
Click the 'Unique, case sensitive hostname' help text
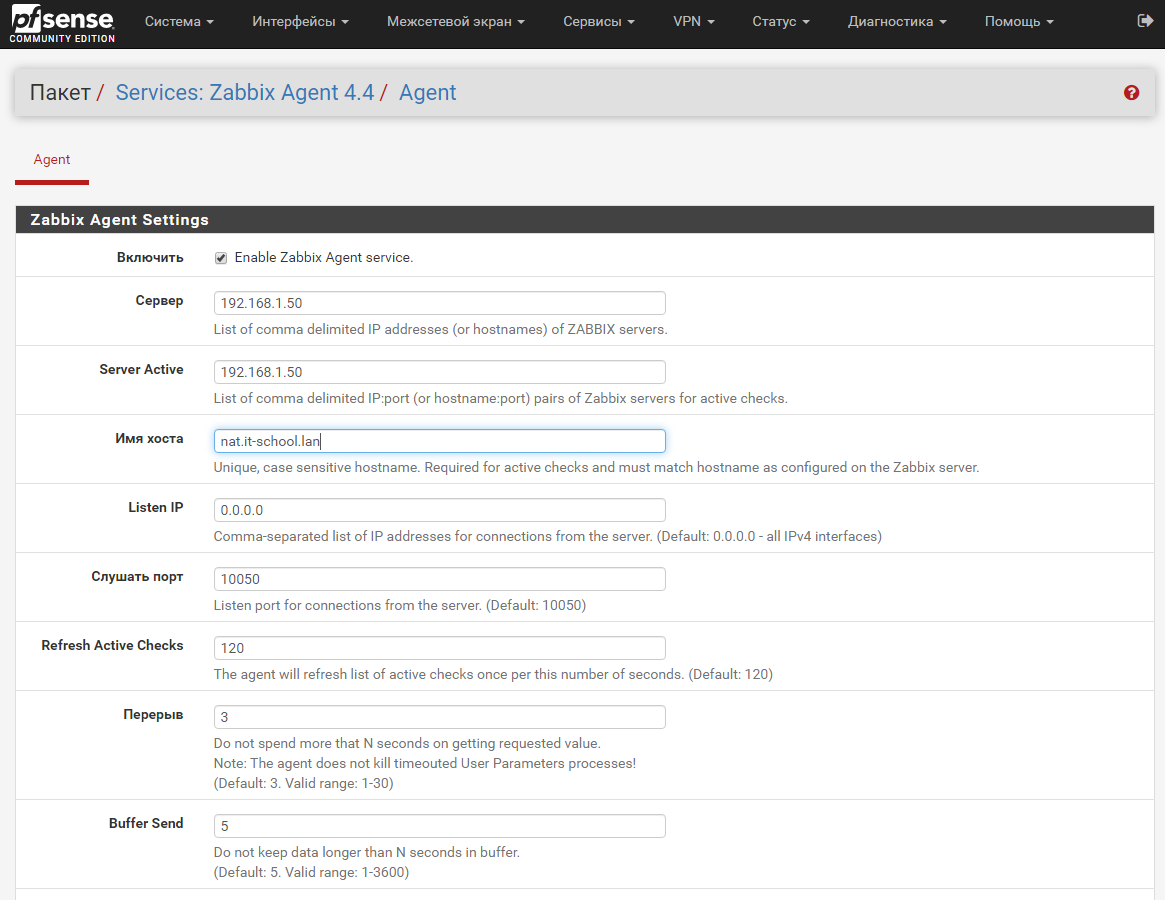coord(597,467)
